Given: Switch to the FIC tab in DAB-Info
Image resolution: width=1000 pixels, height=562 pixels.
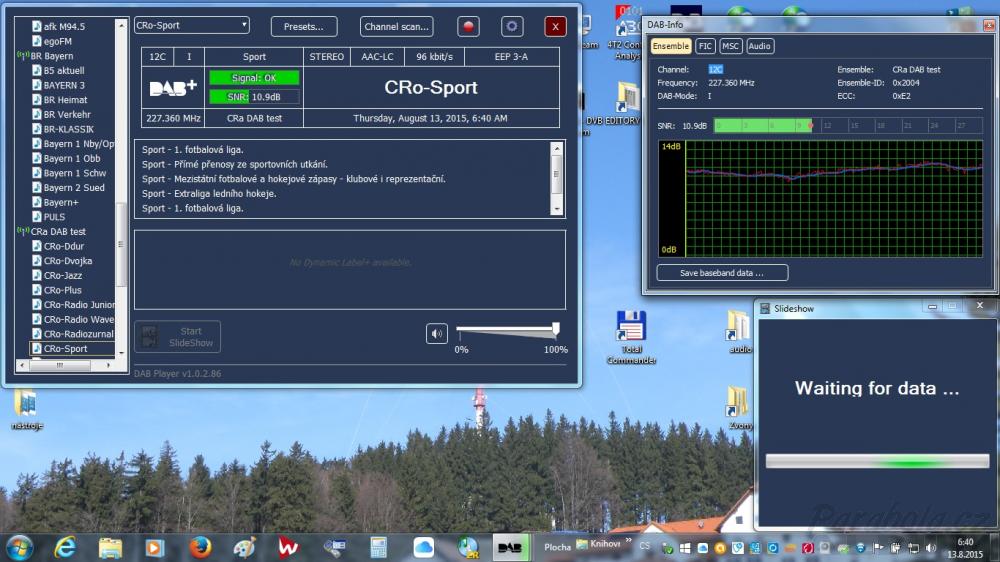Looking at the screenshot, I should 705,46.
